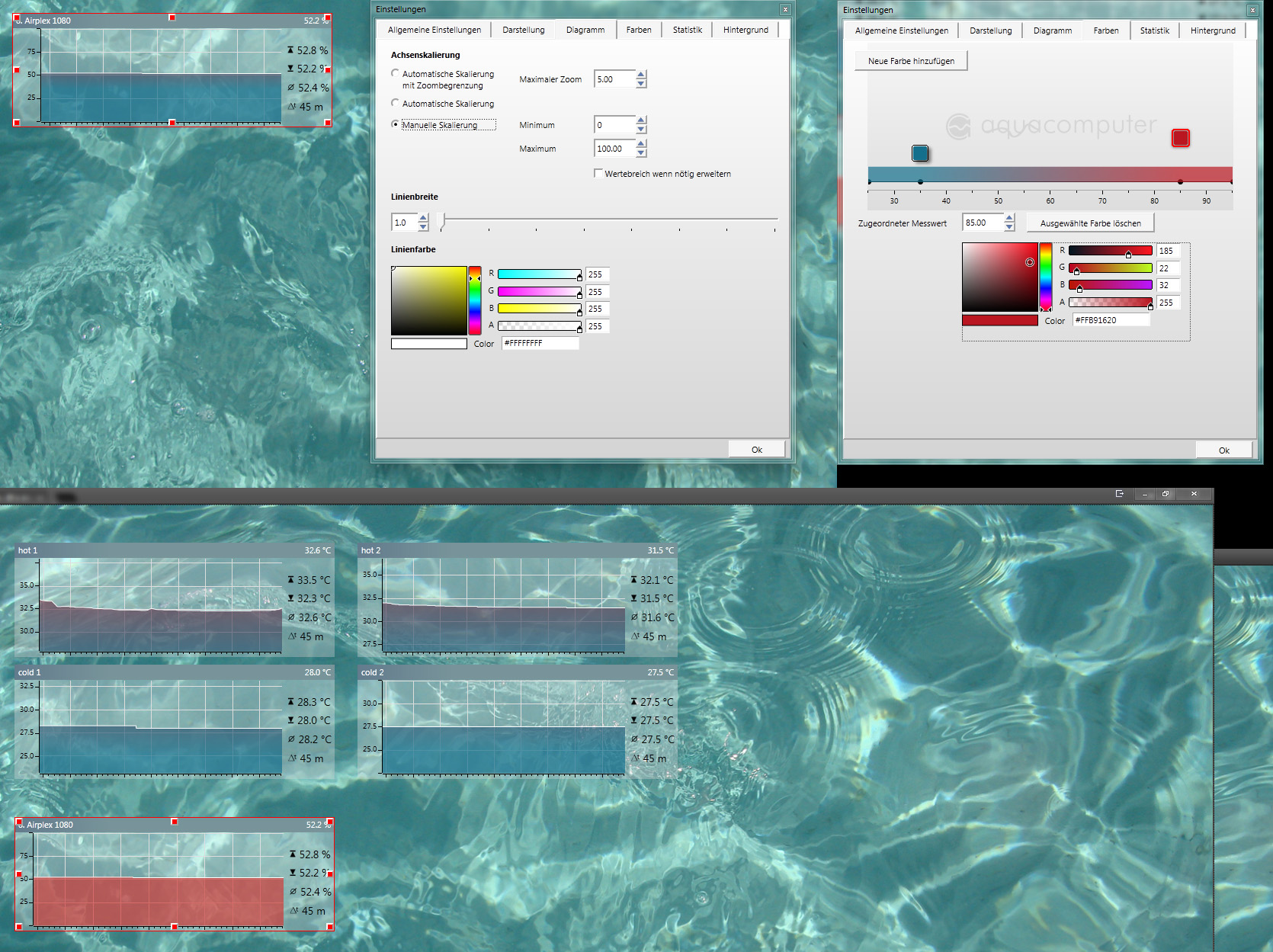
Task: Raise the Maximum axis value with up arrow
Action: (x=641, y=144)
